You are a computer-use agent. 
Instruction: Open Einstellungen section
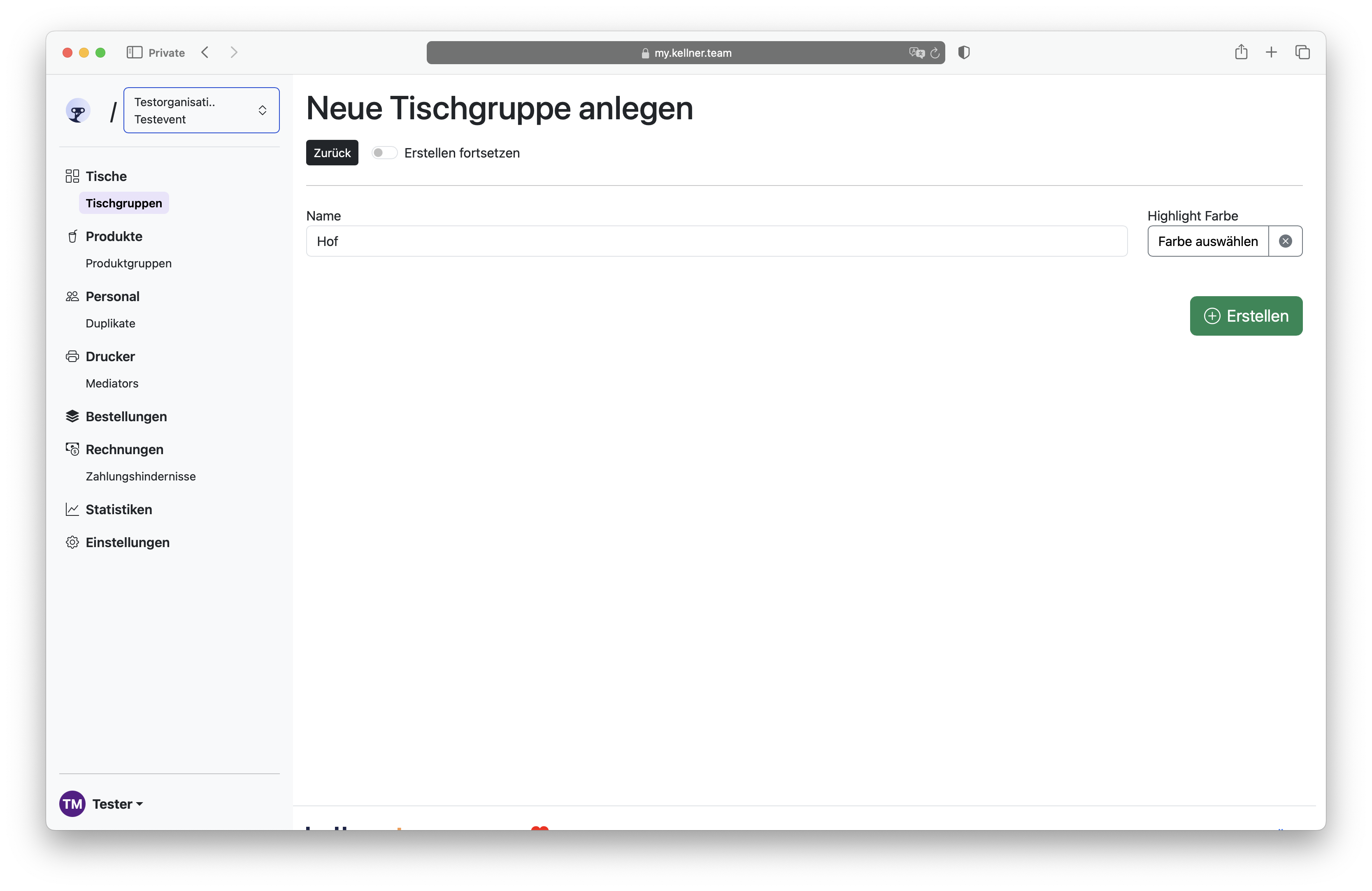click(x=128, y=542)
